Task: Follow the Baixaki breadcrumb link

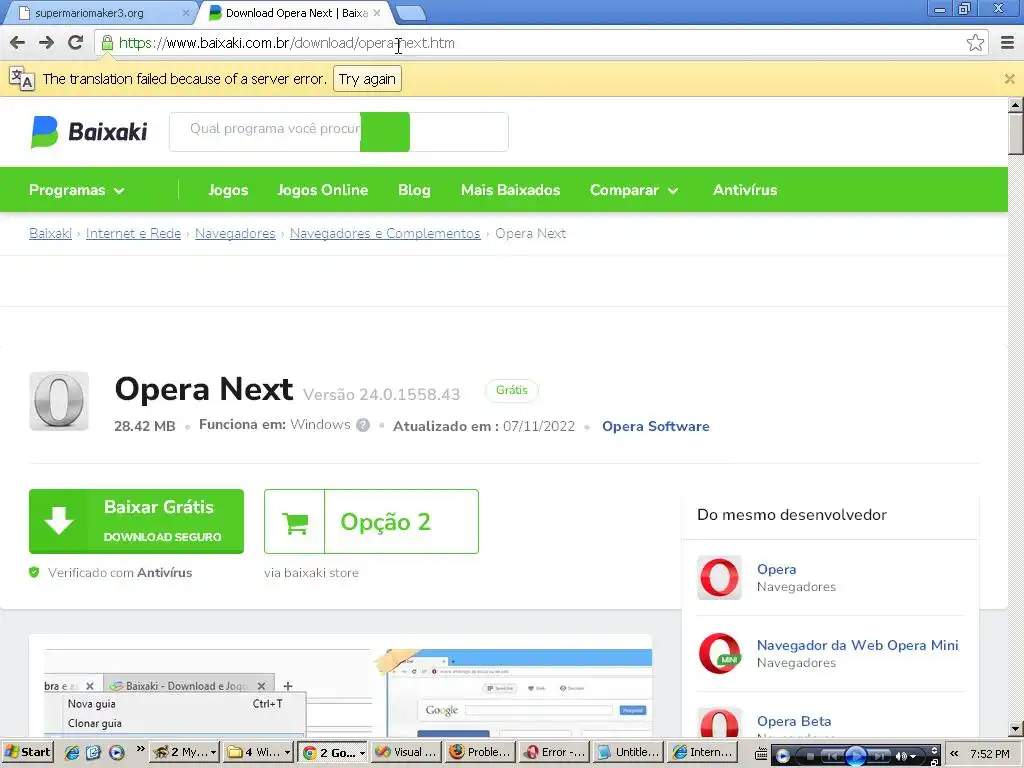Action: tap(50, 234)
